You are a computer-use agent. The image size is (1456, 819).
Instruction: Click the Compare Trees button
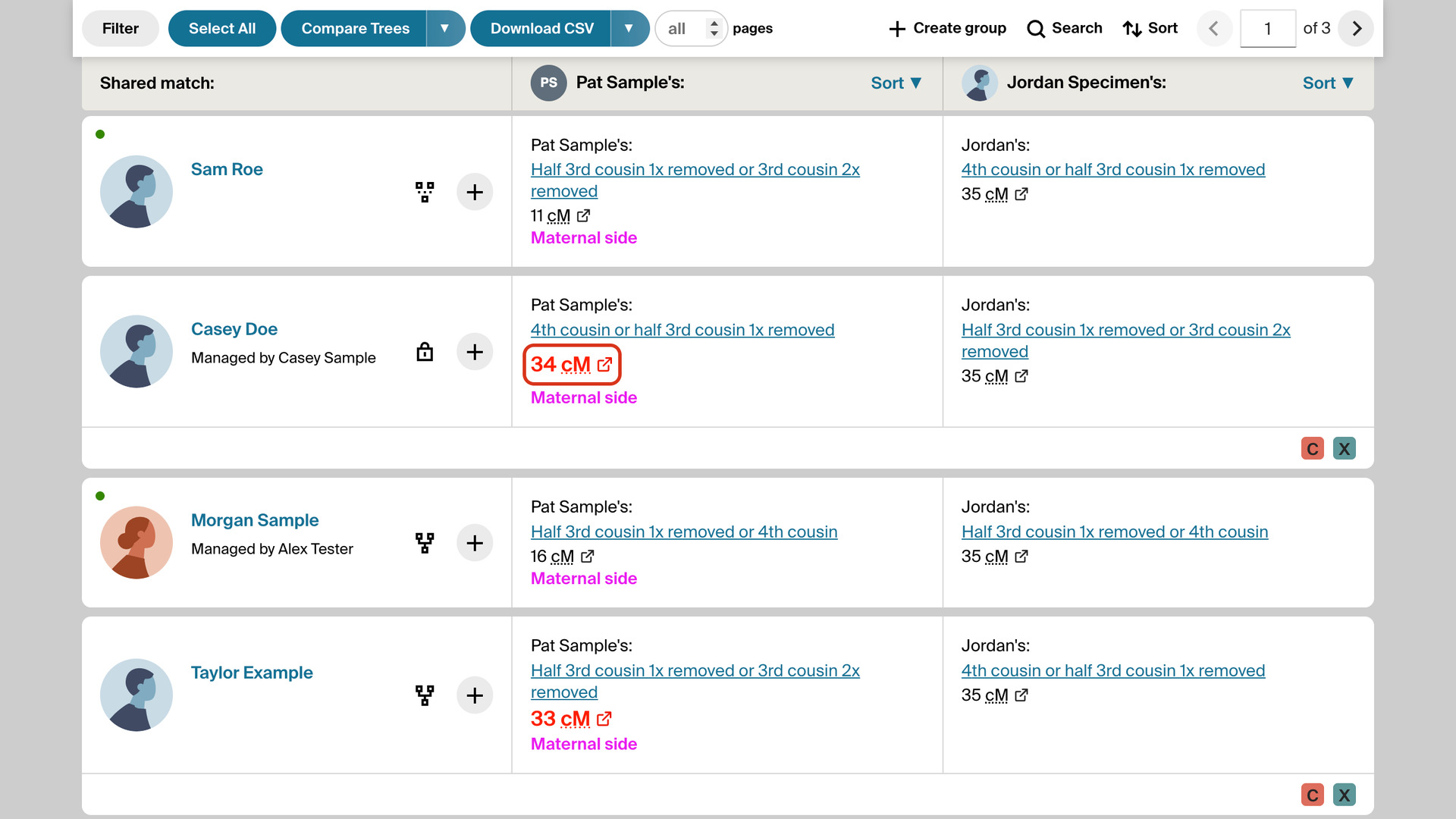point(354,29)
